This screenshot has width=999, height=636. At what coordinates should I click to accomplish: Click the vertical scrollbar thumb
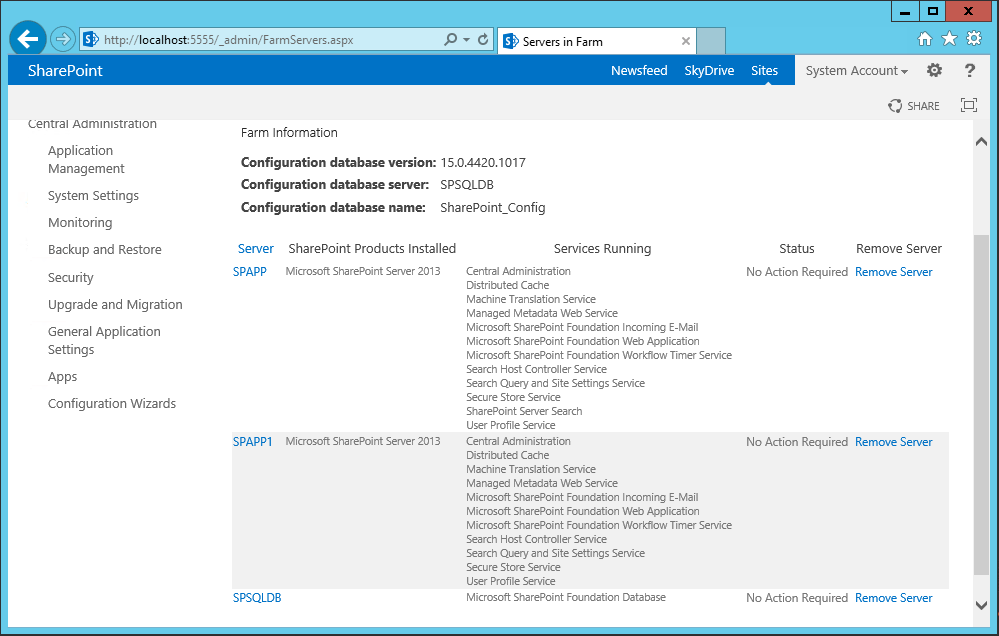click(x=981, y=405)
